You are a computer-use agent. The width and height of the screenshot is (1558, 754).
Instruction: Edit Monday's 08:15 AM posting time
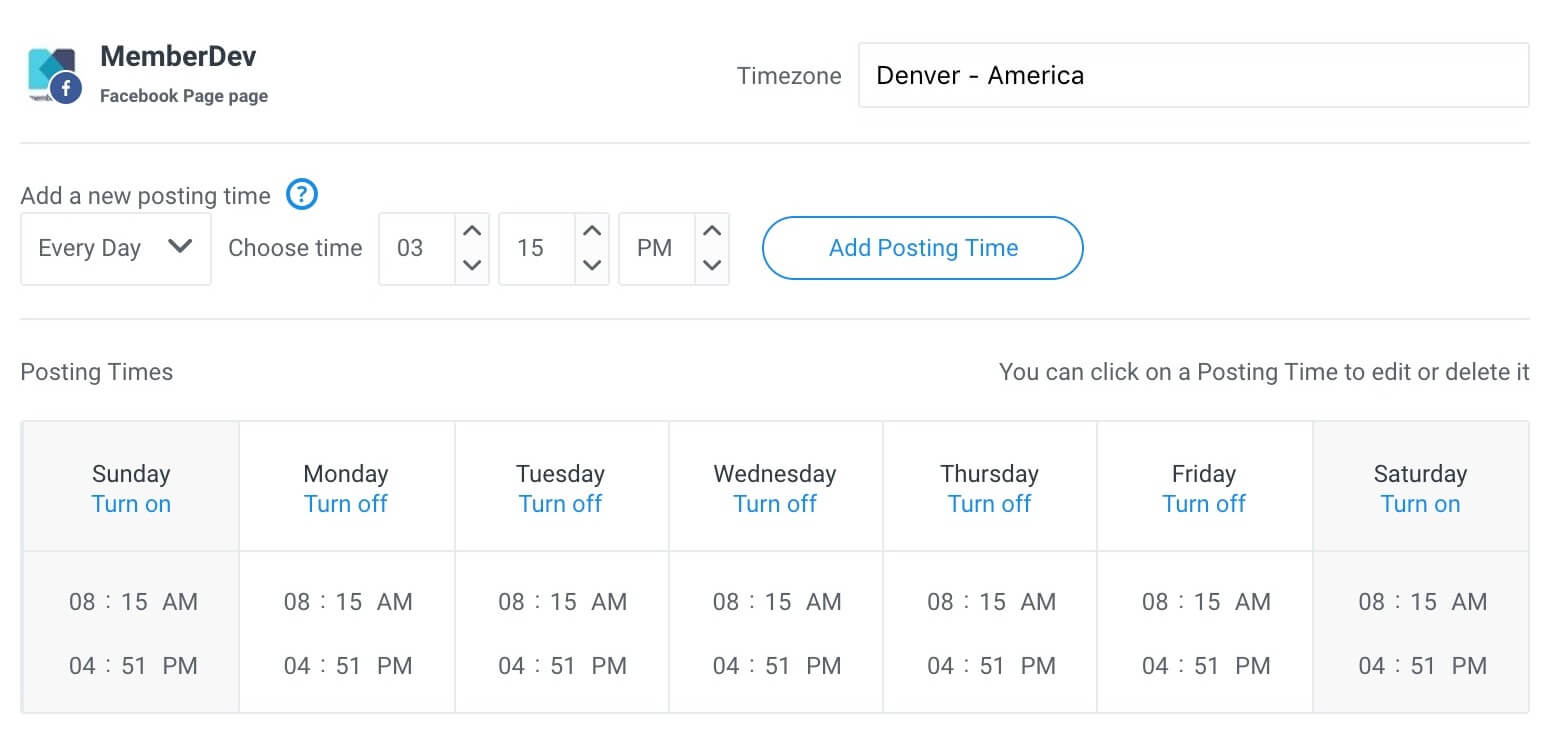tap(348, 602)
